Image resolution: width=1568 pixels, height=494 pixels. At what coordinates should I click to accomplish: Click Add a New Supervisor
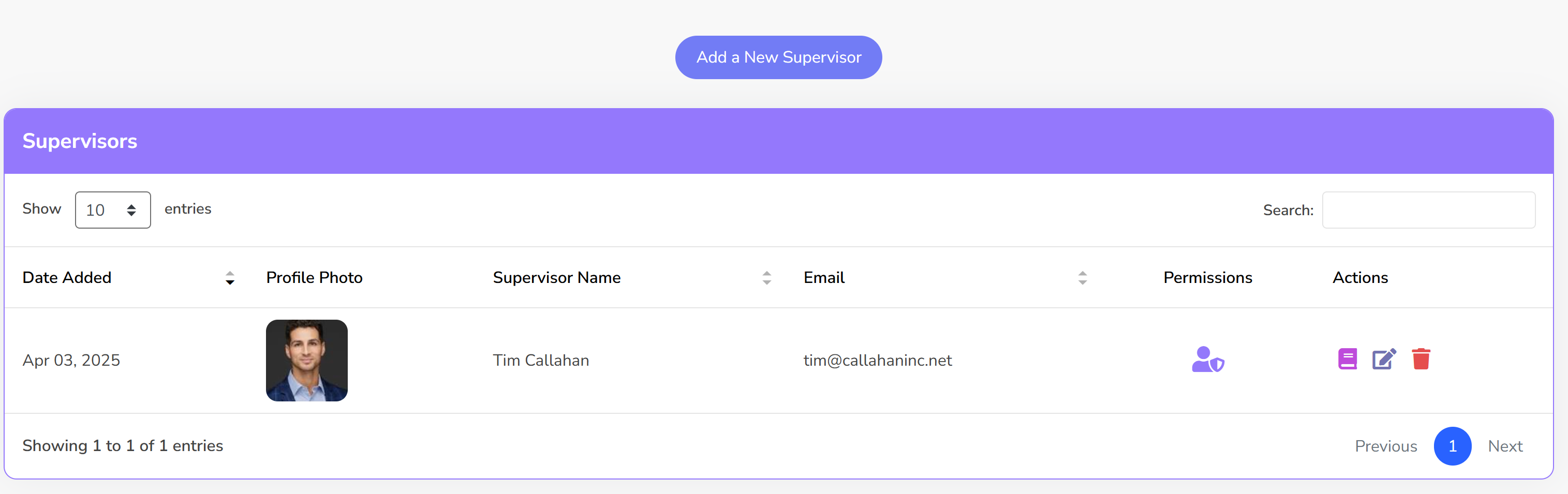(778, 56)
